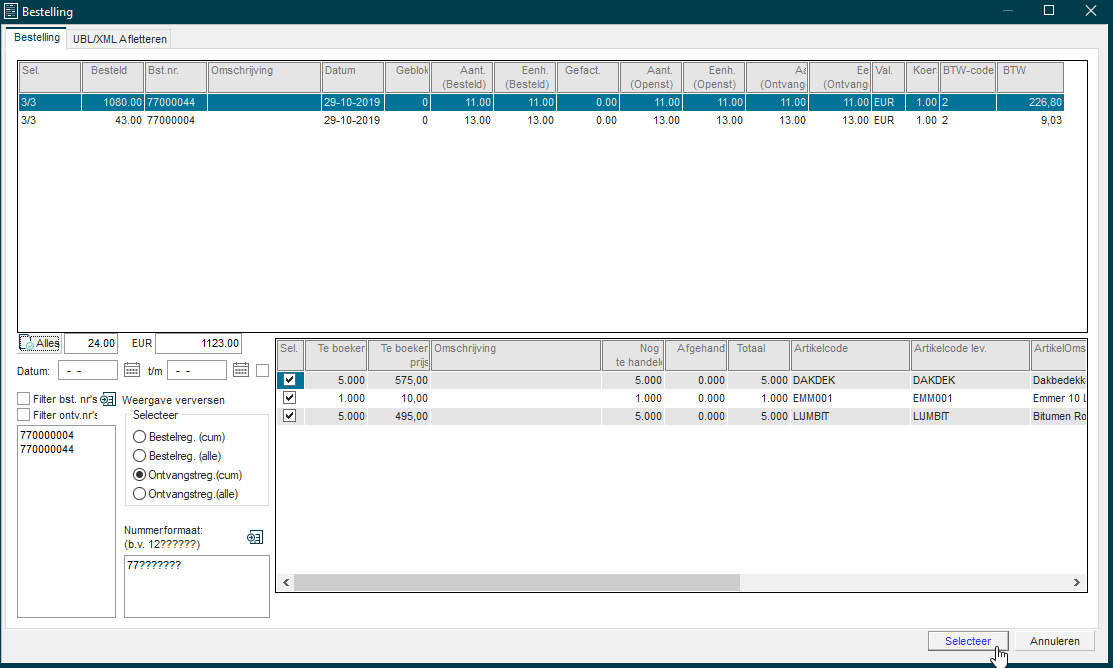Viewport: 1113px width, 668px height.
Task: Open calendar picker for t/m end date
Action: pyautogui.click(x=241, y=370)
